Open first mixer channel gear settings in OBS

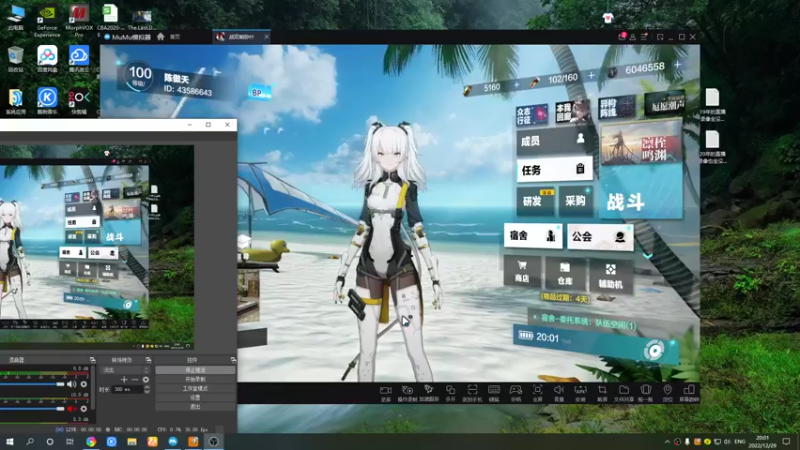point(84,384)
